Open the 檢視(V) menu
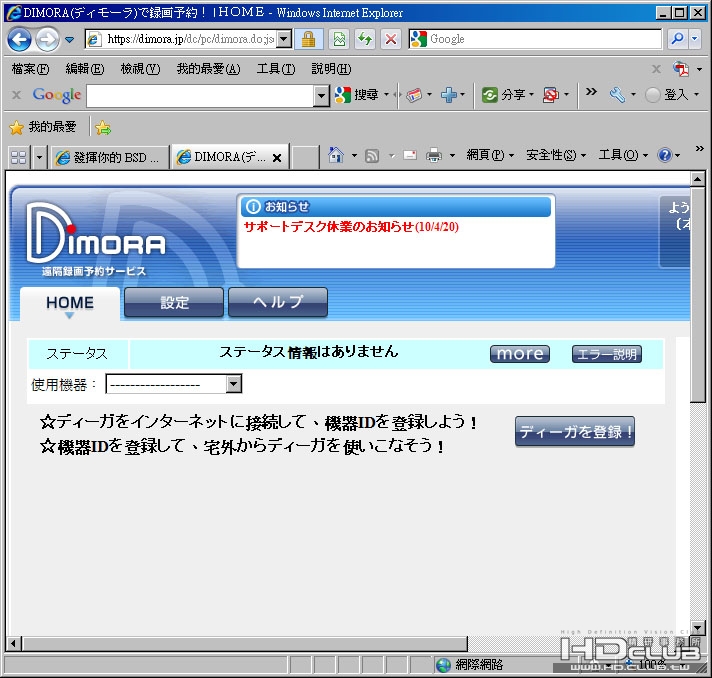This screenshot has height=678, width=712. 140,69
